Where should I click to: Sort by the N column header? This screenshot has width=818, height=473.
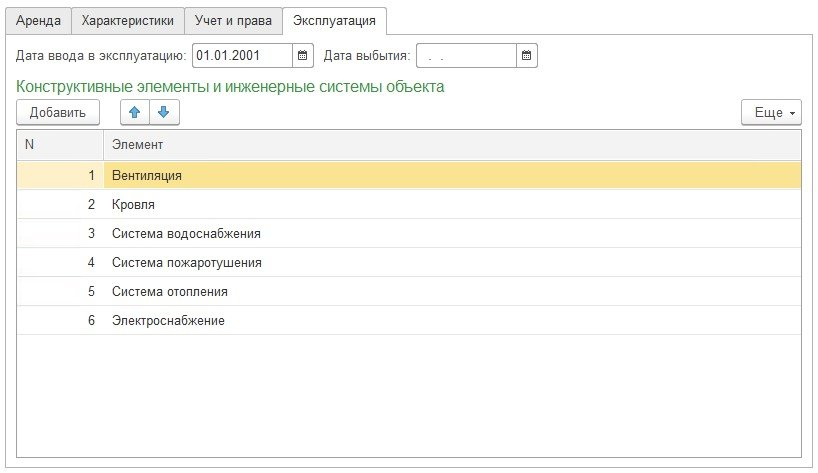[x=60, y=145]
